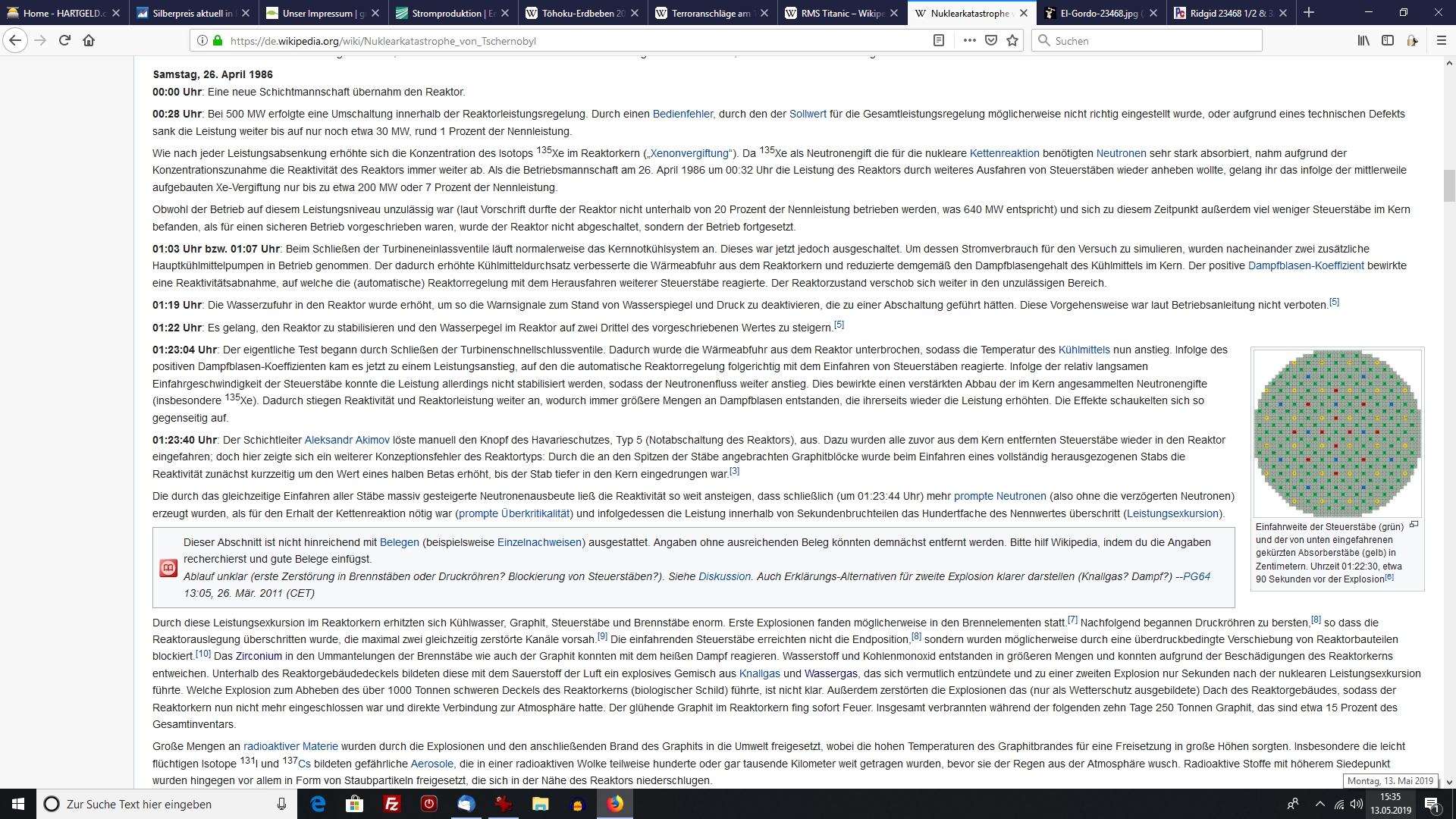Switch to Silberpreis aktuell tab

click(190, 13)
